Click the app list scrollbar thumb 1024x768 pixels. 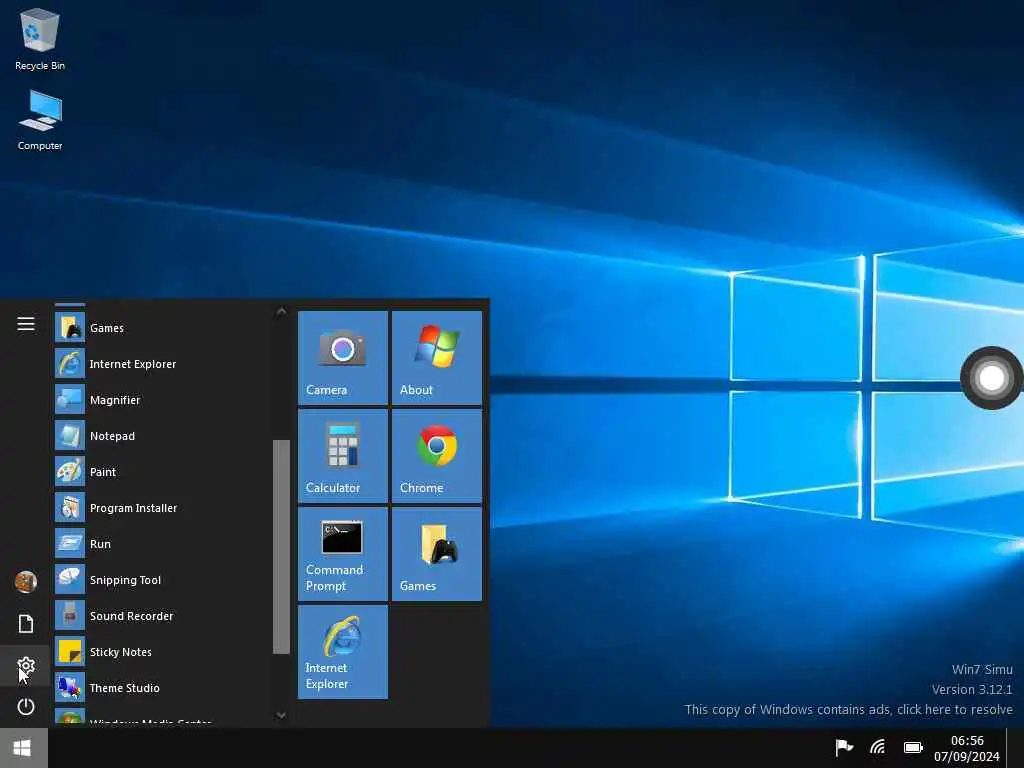click(x=281, y=547)
